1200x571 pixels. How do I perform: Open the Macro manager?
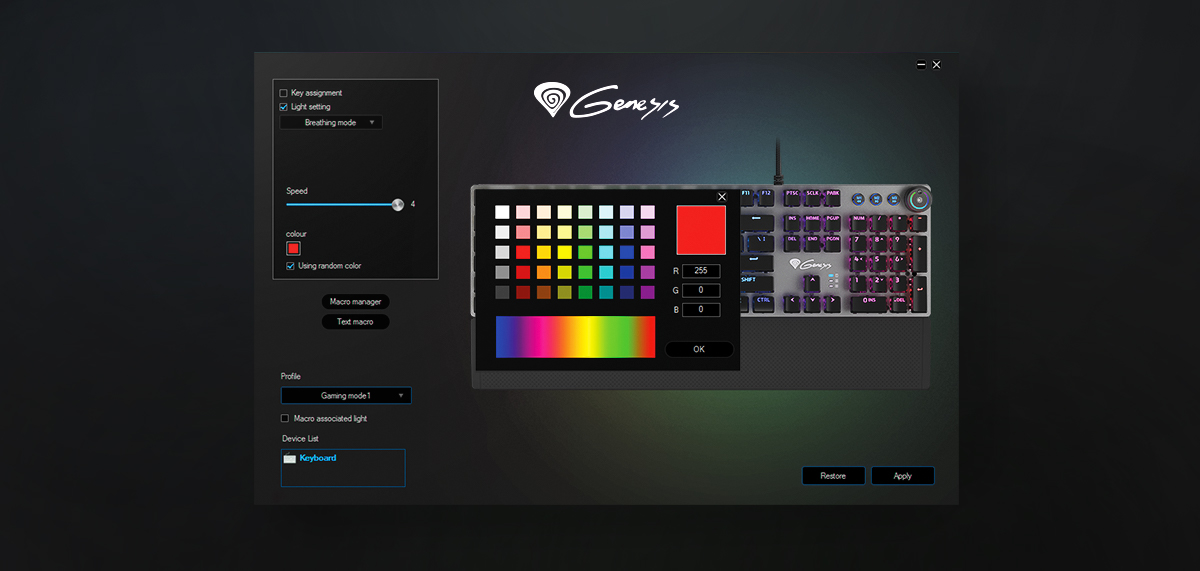point(355,302)
